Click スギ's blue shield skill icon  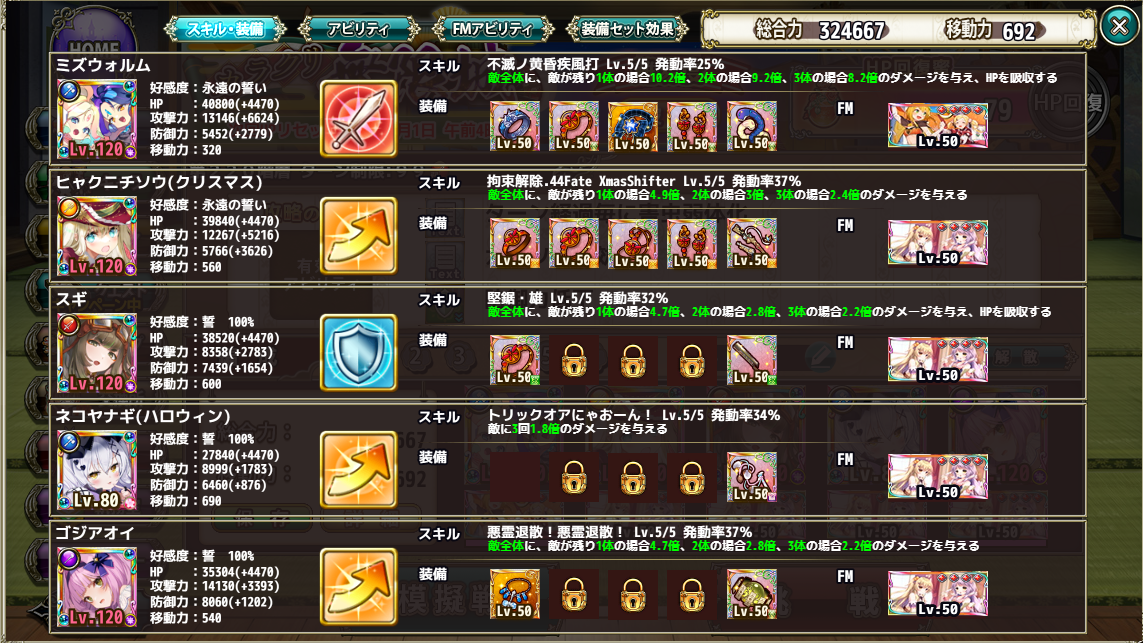coord(359,353)
